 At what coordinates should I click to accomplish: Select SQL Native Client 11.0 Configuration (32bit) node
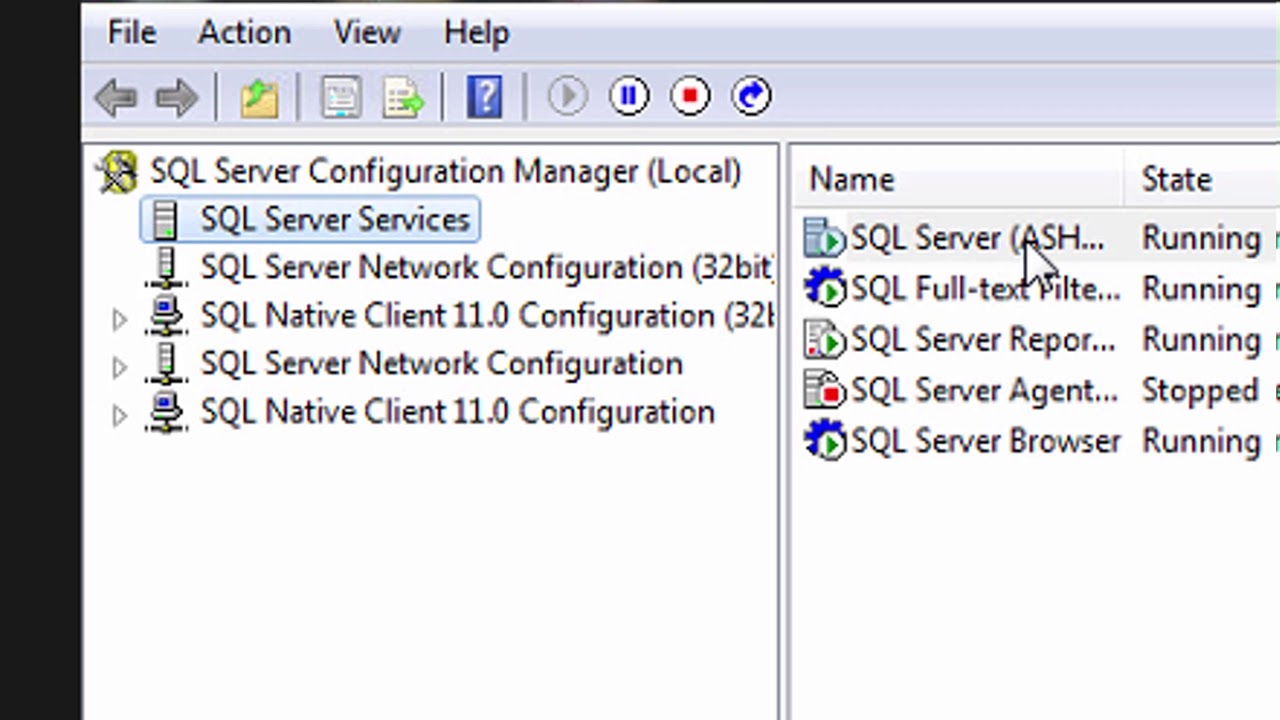click(x=487, y=316)
